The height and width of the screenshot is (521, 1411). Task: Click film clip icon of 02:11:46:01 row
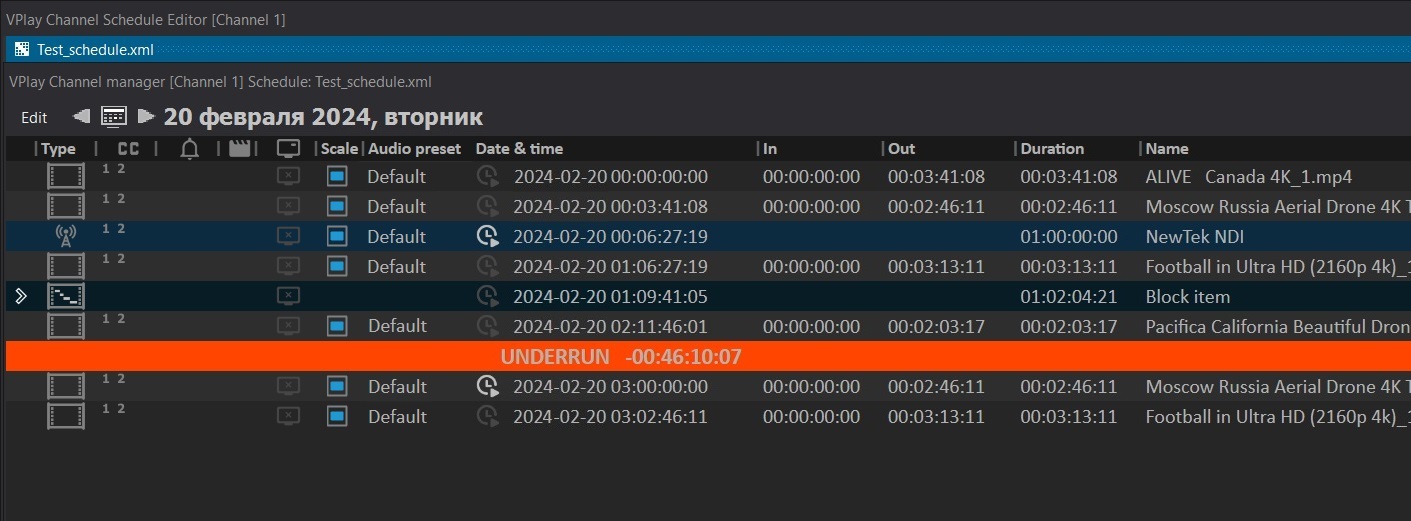66,326
